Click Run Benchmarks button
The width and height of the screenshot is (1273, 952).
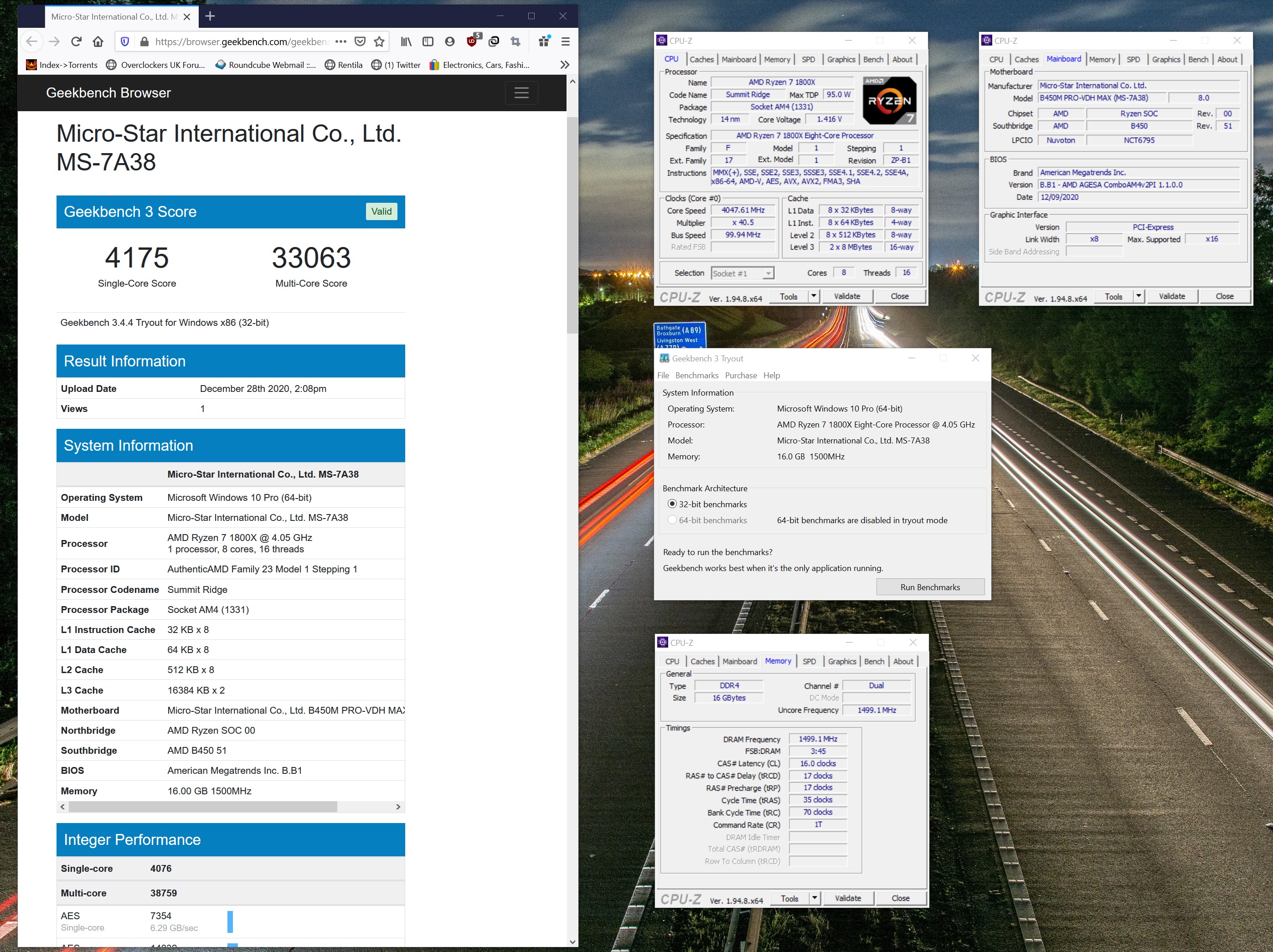[x=930, y=587]
